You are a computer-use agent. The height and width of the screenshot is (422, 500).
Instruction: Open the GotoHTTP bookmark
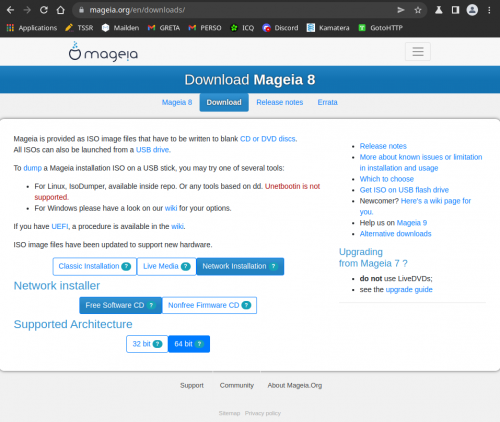click(x=380, y=28)
